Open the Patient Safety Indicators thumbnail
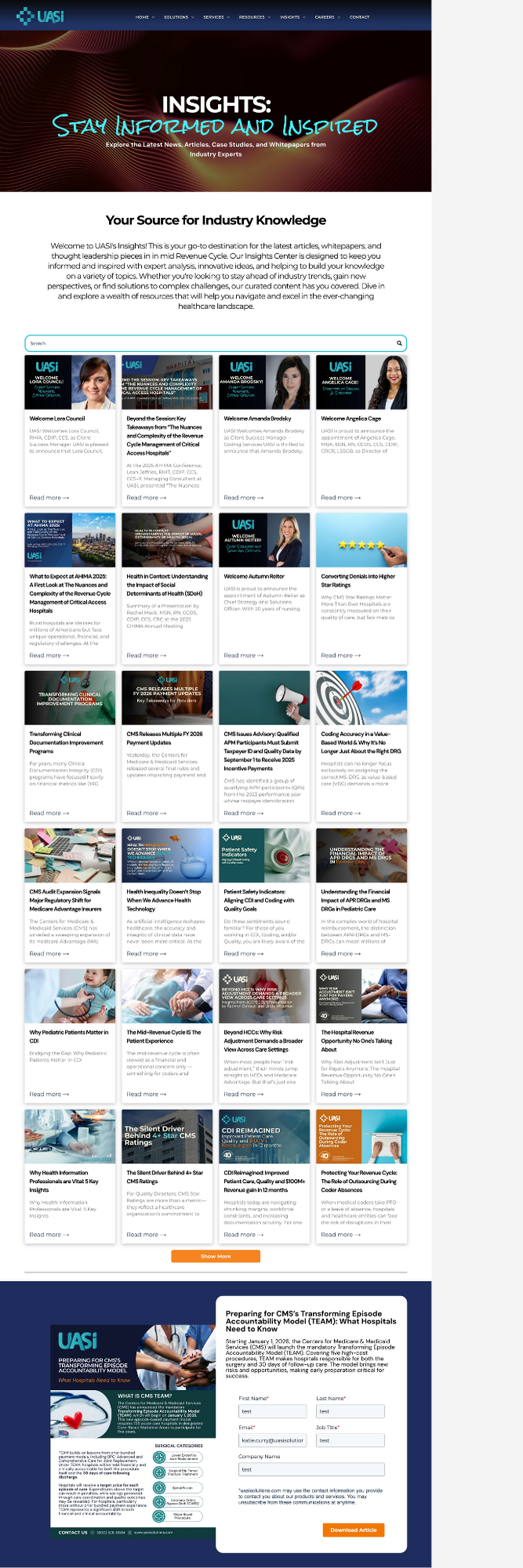523x1568 pixels. pyautogui.click(x=264, y=855)
